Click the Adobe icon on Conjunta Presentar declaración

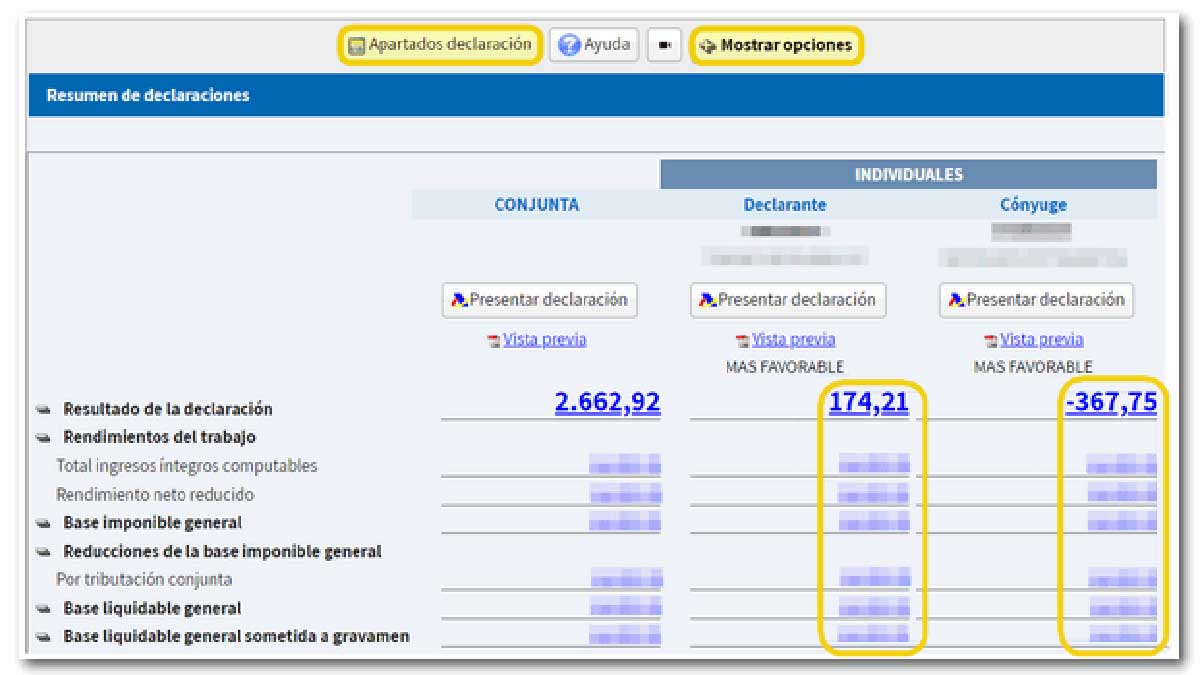(460, 300)
